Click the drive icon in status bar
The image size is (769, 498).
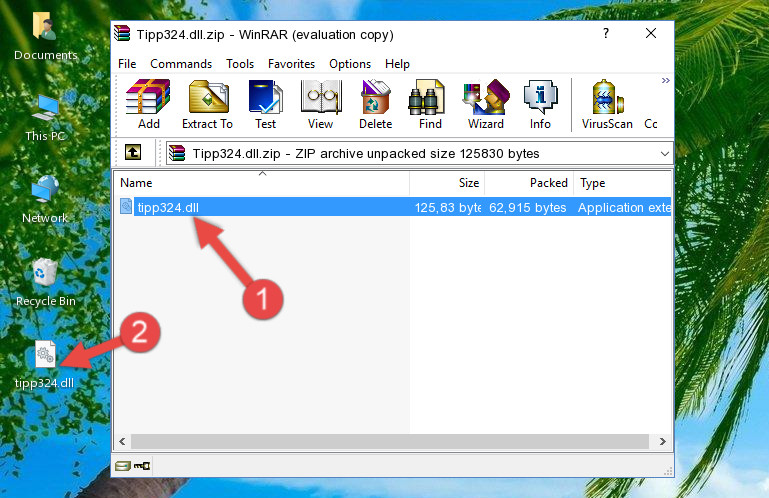point(123,466)
